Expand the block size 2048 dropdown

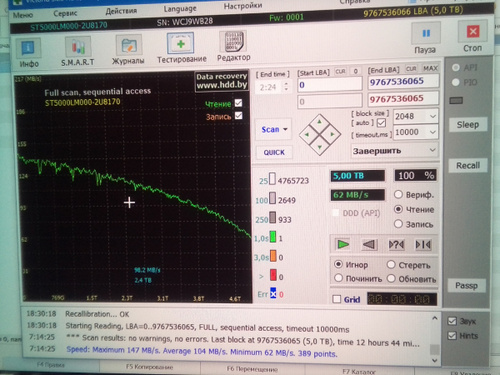(433, 116)
